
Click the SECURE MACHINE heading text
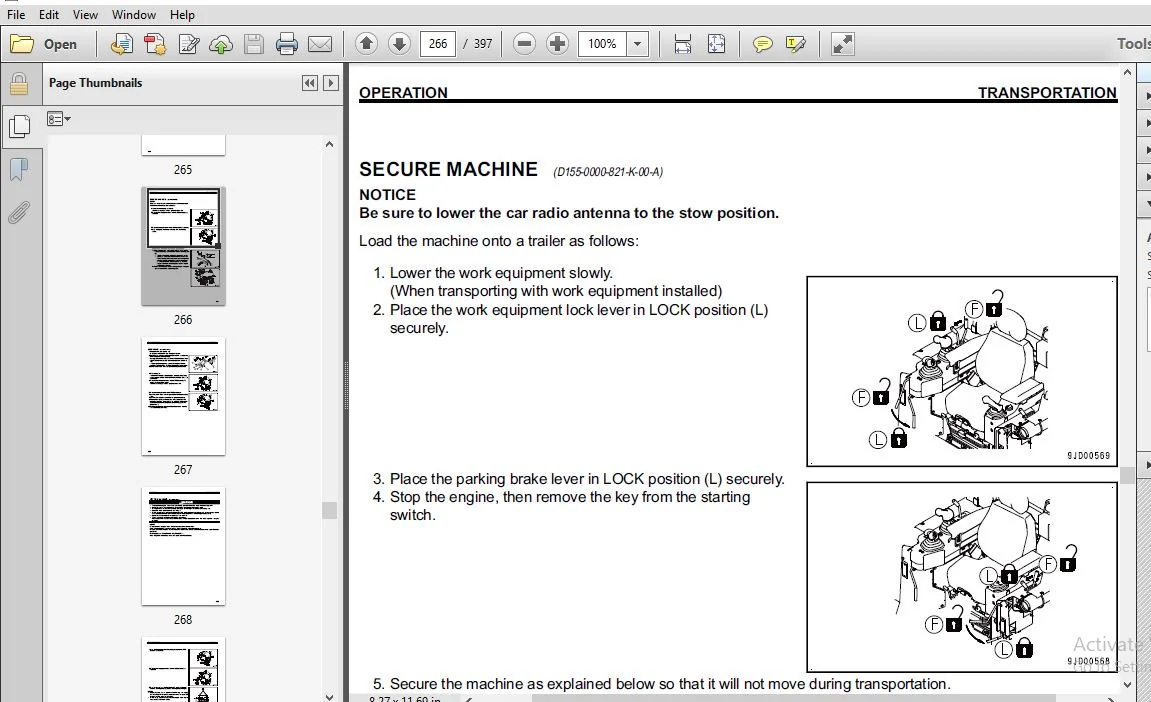coord(449,170)
